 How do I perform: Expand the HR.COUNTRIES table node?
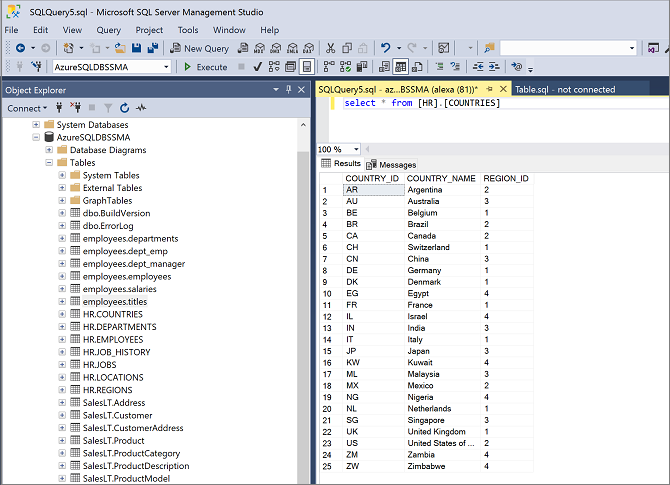[61, 314]
